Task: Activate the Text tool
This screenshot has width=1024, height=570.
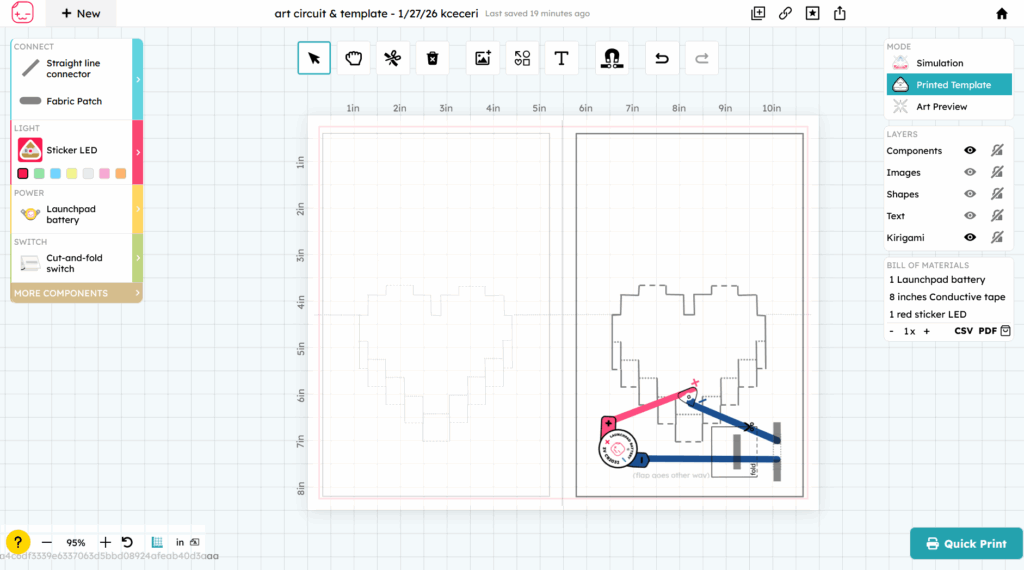Action: tap(561, 58)
